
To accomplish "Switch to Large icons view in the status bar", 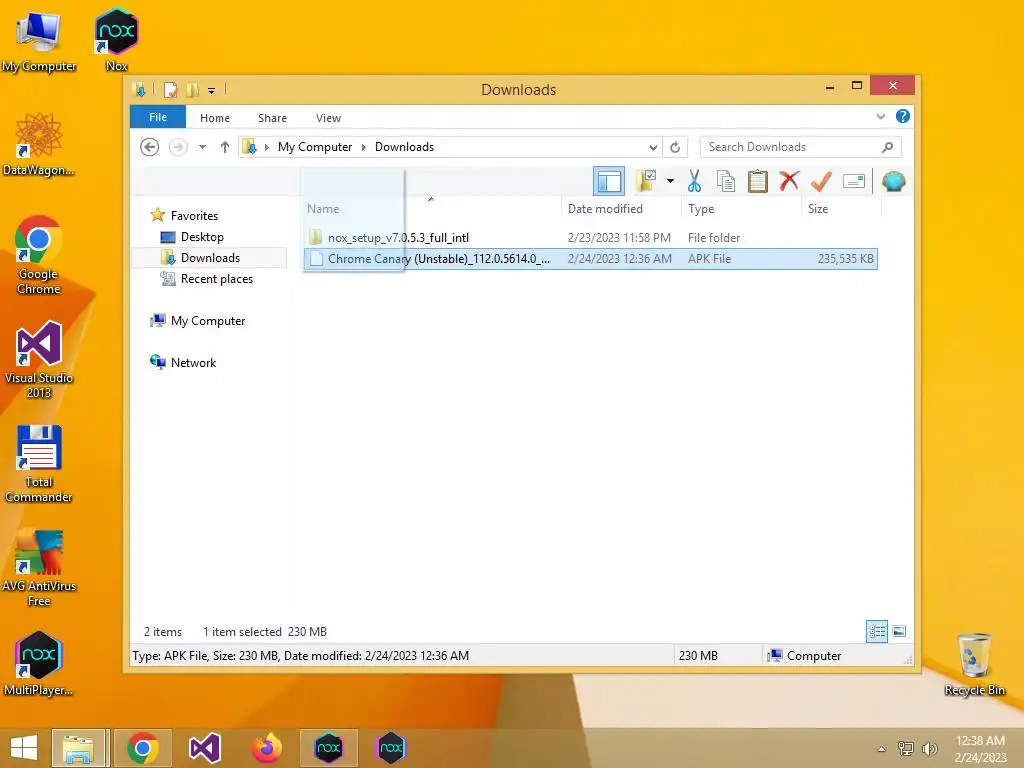I will tap(899, 632).
